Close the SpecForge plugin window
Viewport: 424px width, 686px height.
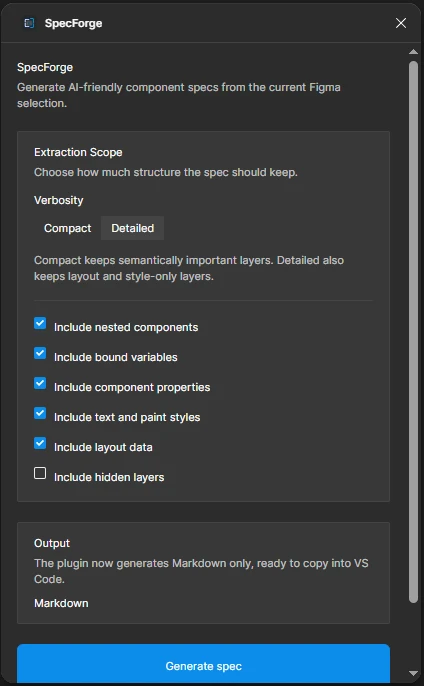tap(401, 23)
